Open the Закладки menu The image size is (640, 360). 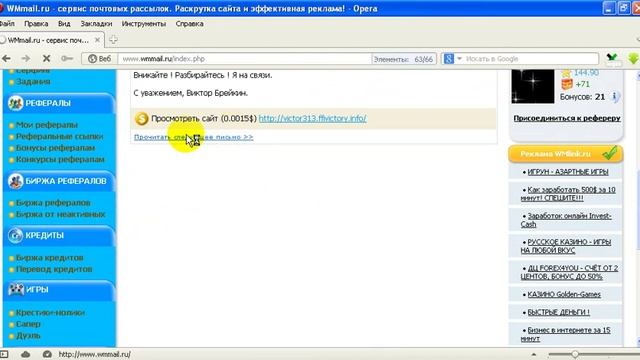pyautogui.click(x=96, y=24)
